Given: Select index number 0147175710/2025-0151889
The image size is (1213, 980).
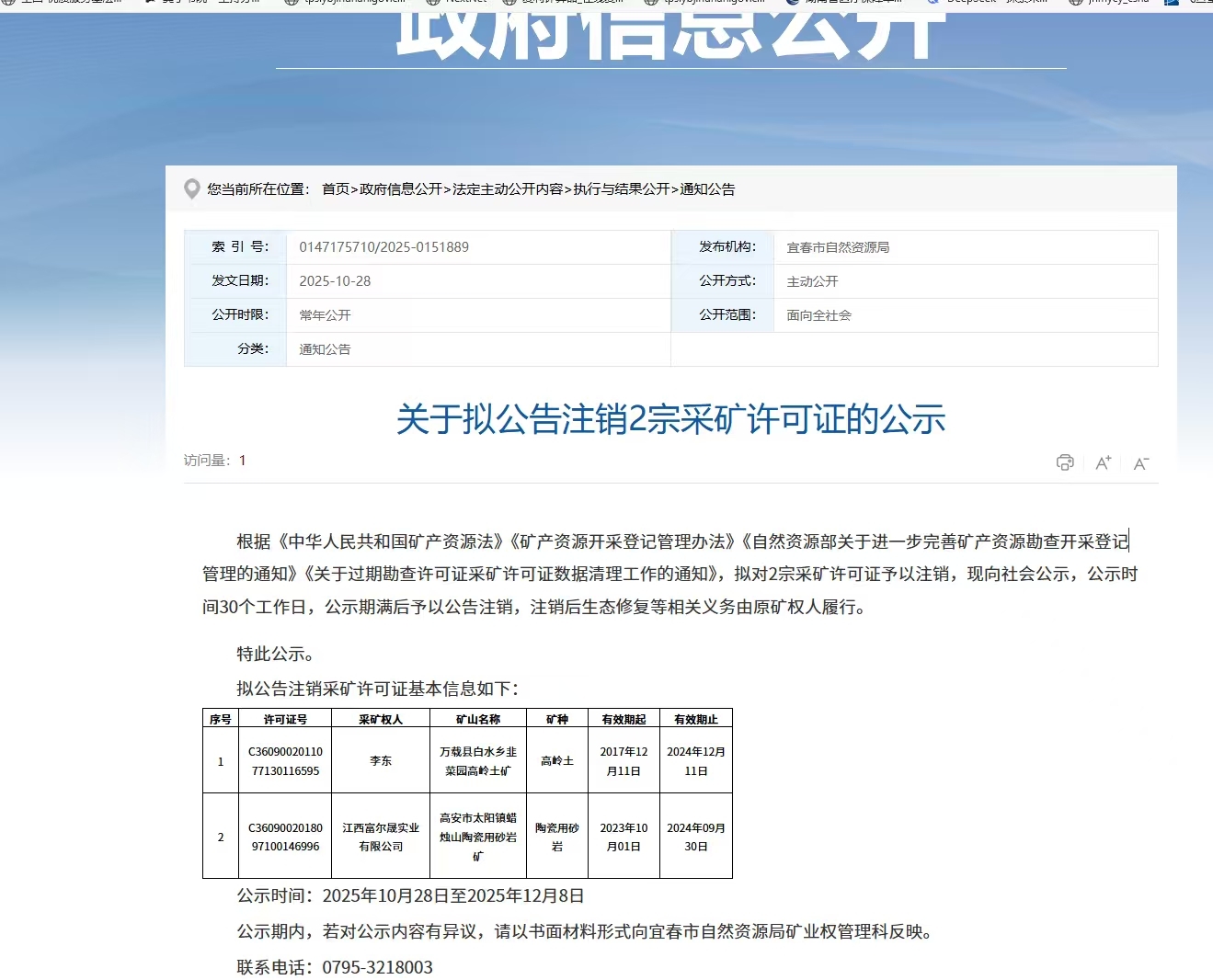Looking at the screenshot, I should pos(384,247).
